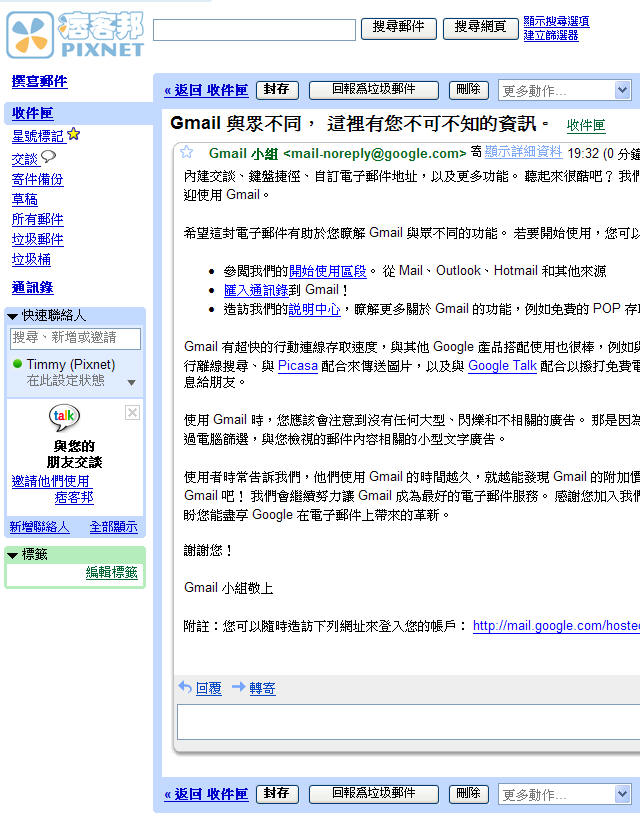Image resolution: width=640 pixels, height=820 pixels.
Task: Open the 通訊錄 contacts page
Action: (32, 287)
